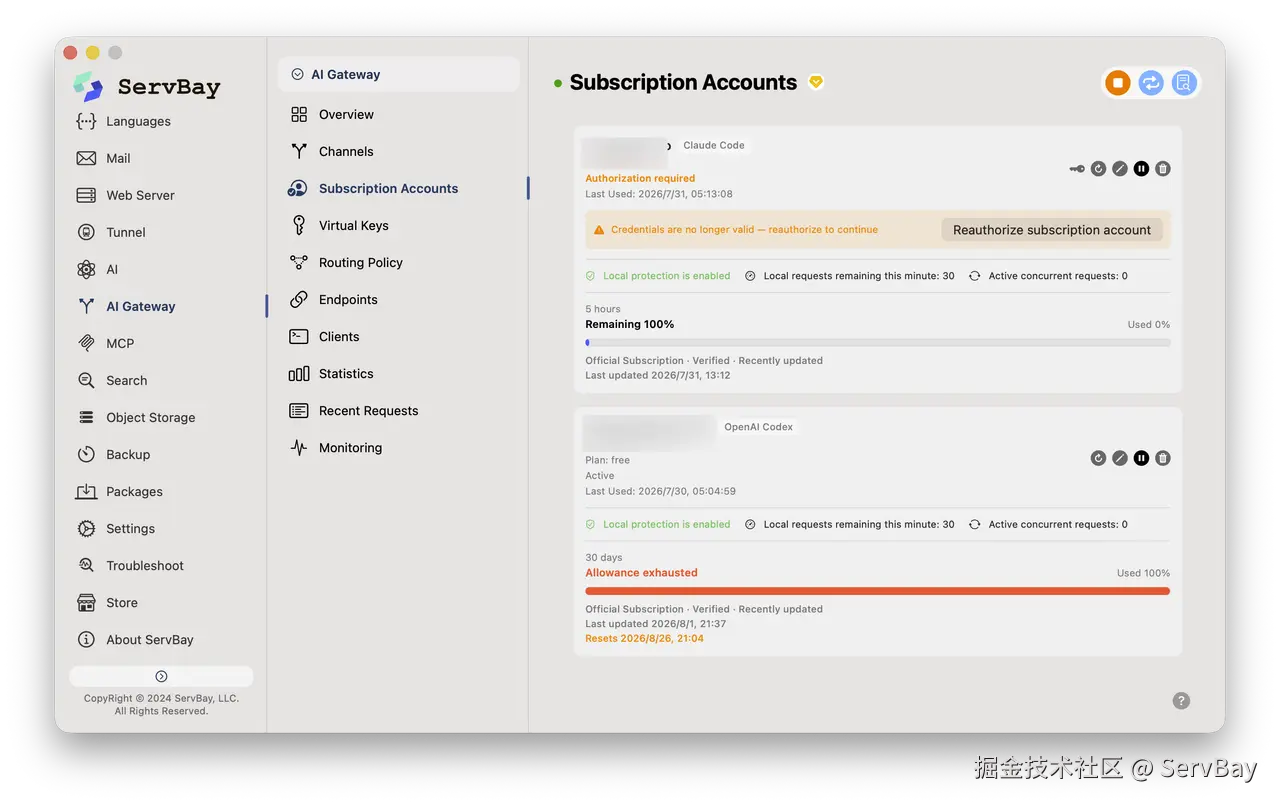Open Virtual Keys page
The width and height of the screenshot is (1280, 805).
coord(353,225)
